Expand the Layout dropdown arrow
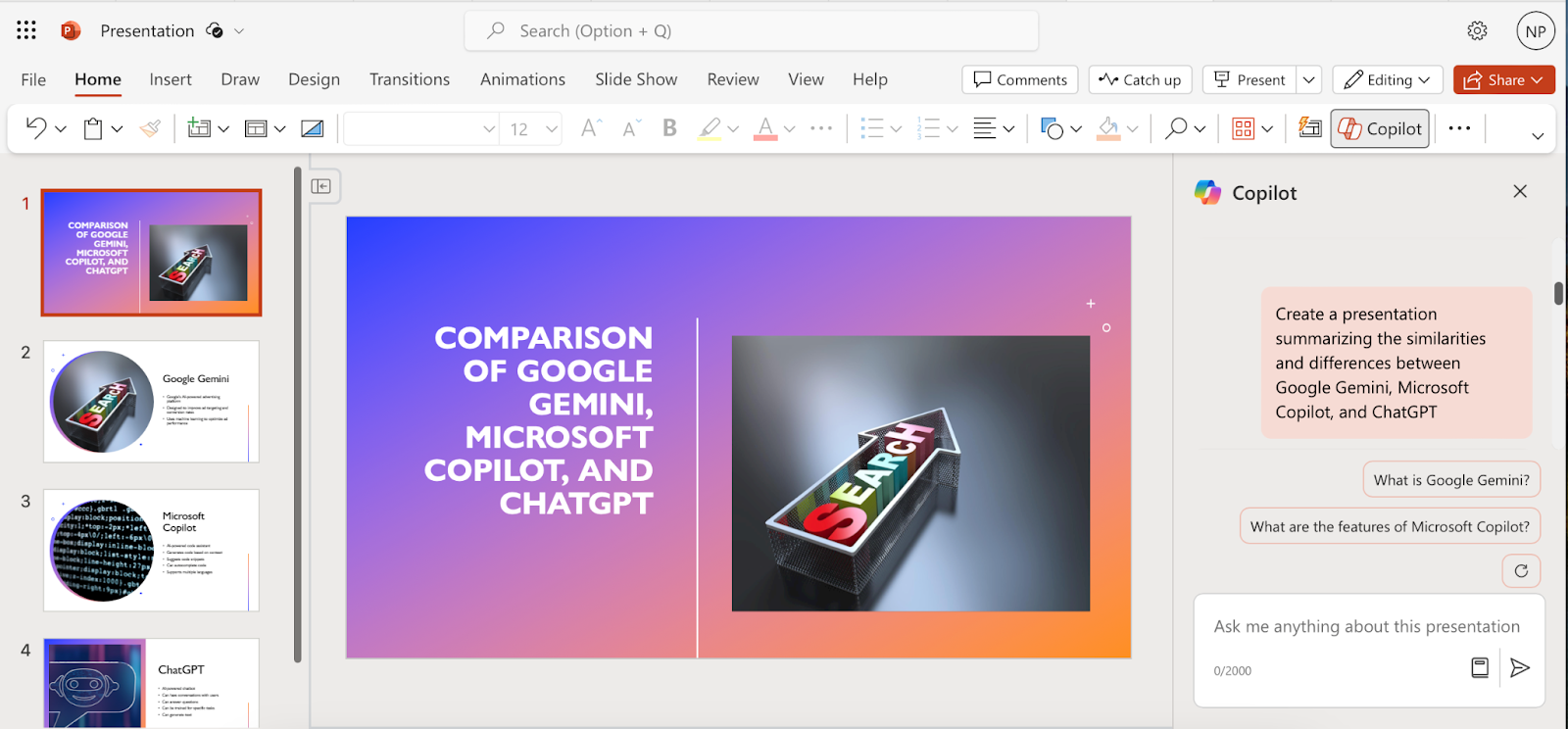The height and width of the screenshot is (729, 1568). 280,129
